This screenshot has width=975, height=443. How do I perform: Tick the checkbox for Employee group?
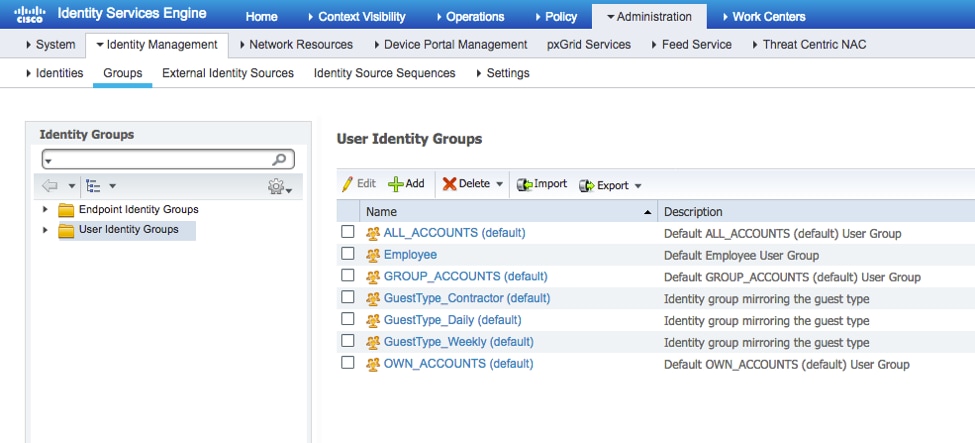click(x=348, y=254)
